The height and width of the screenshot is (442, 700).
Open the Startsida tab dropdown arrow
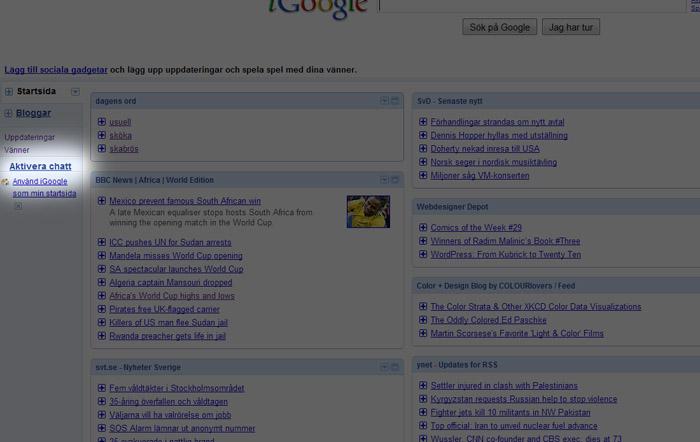pyautogui.click(x=75, y=91)
